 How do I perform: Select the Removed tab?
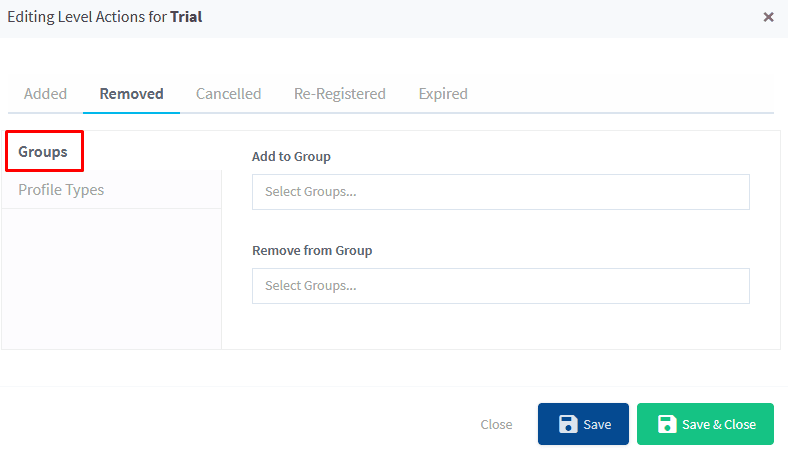[131, 94]
